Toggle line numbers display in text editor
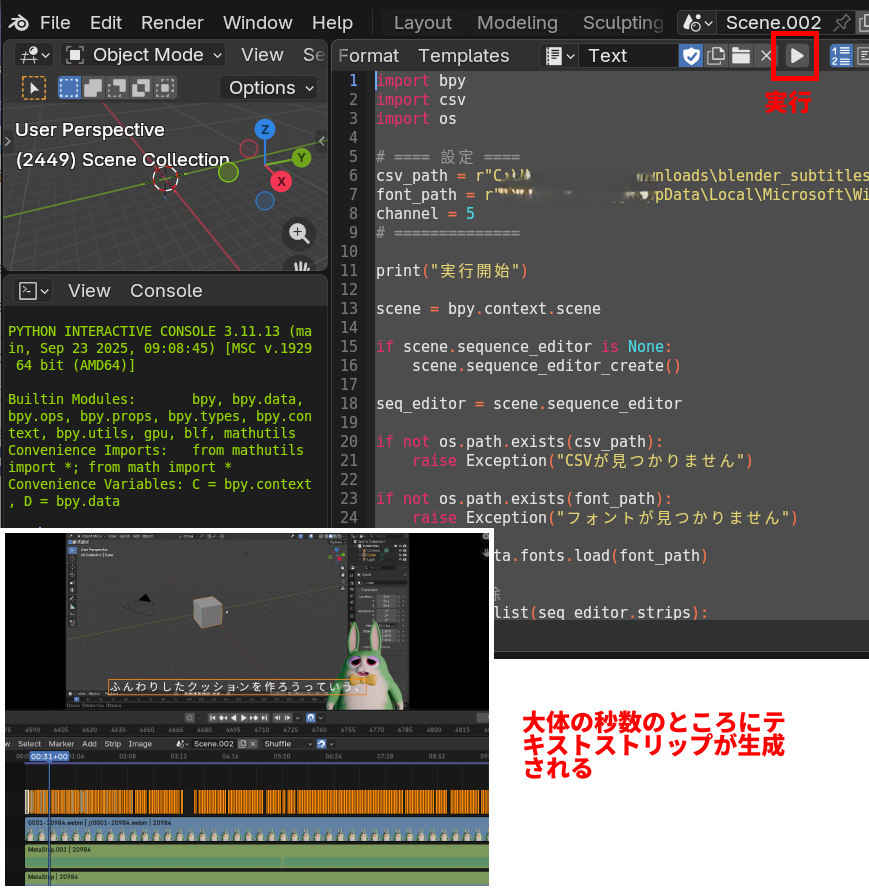Viewport: 869px width, 891px height. click(840, 56)
